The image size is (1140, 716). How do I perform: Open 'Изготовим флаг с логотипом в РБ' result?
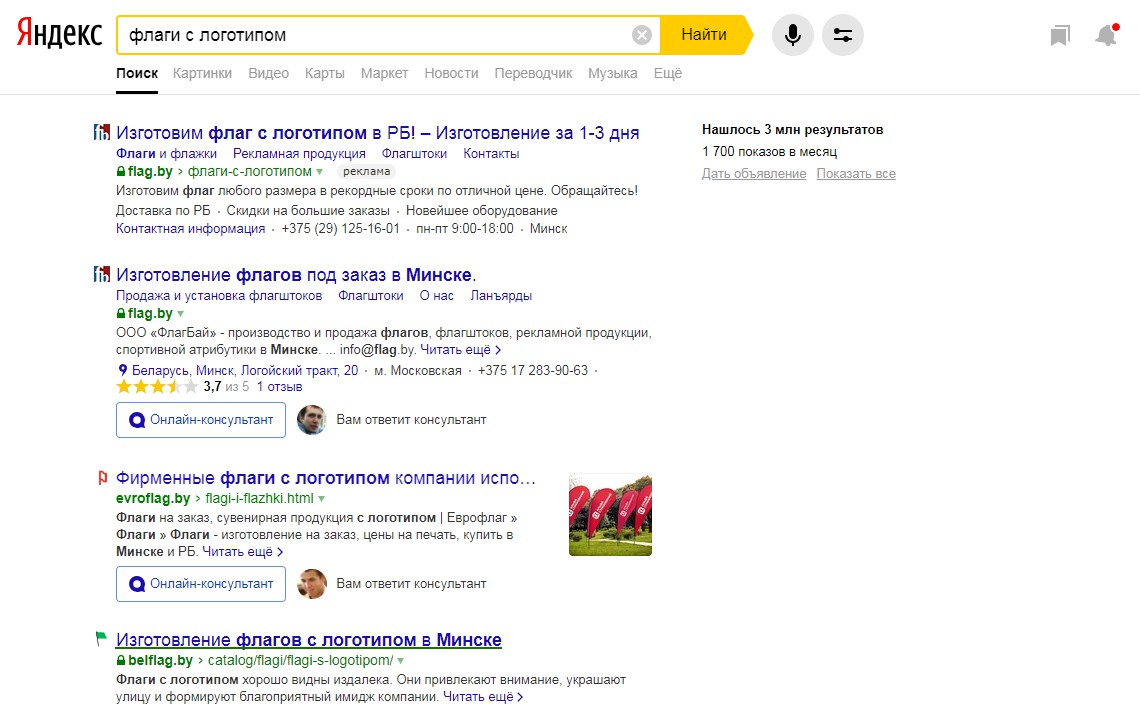tap(377, 133)
